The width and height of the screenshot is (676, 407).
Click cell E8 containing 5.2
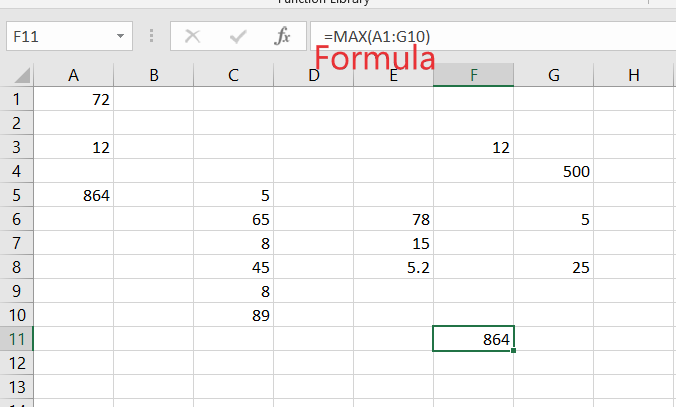point(394,267)
